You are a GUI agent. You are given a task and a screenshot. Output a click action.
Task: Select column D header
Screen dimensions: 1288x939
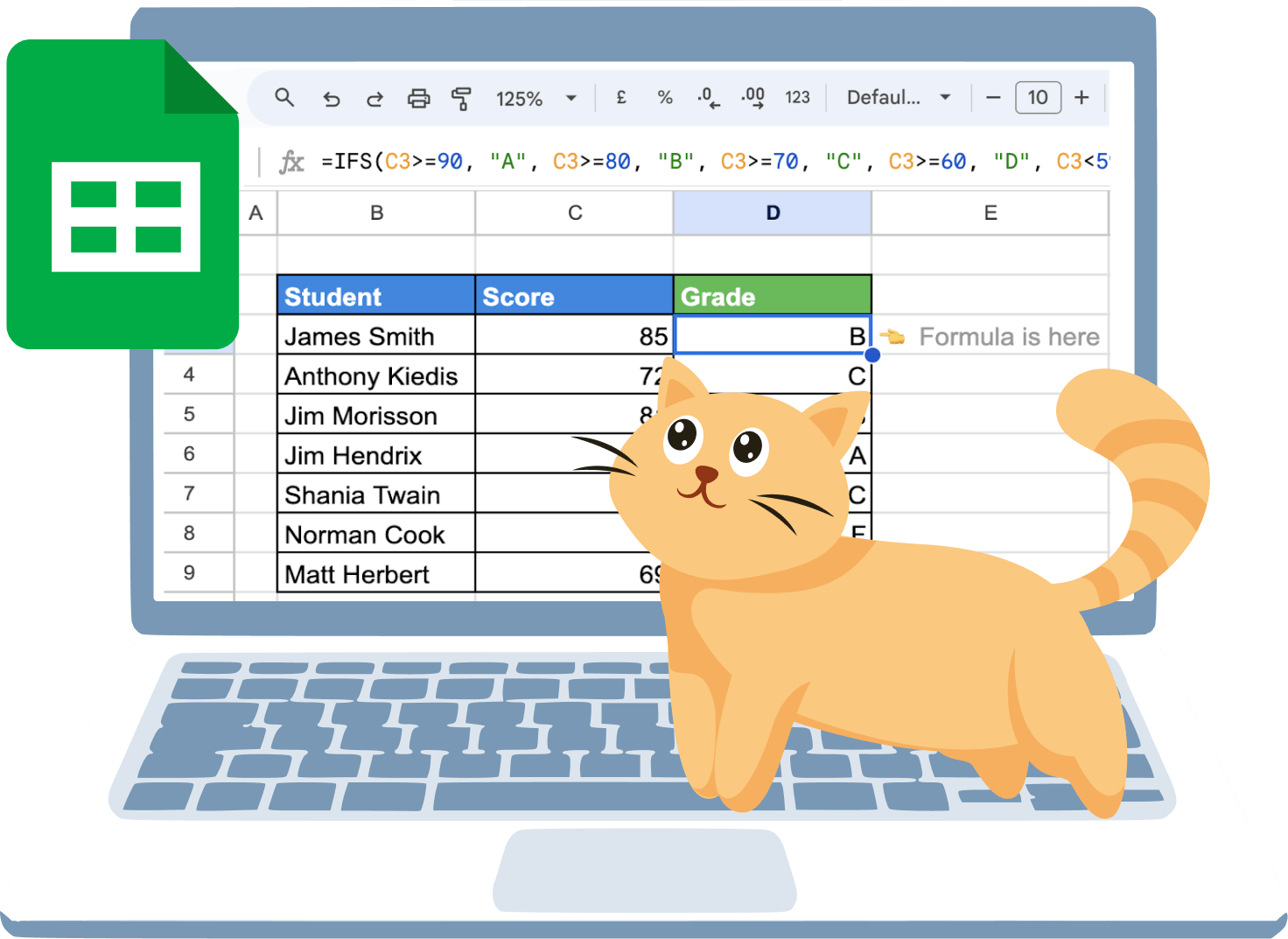click(773, 213)
